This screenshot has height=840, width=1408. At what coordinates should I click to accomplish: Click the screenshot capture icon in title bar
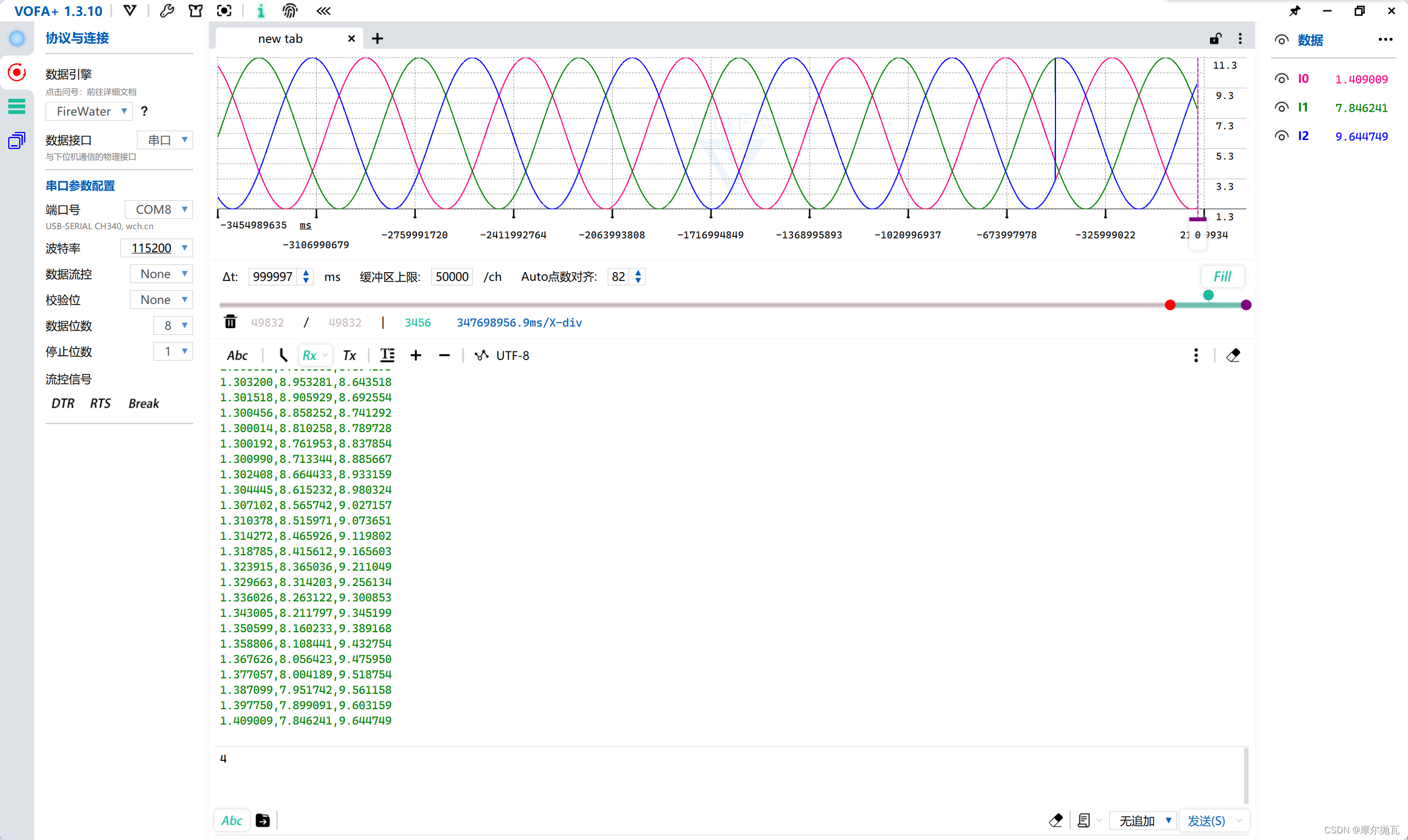(224, 11)
